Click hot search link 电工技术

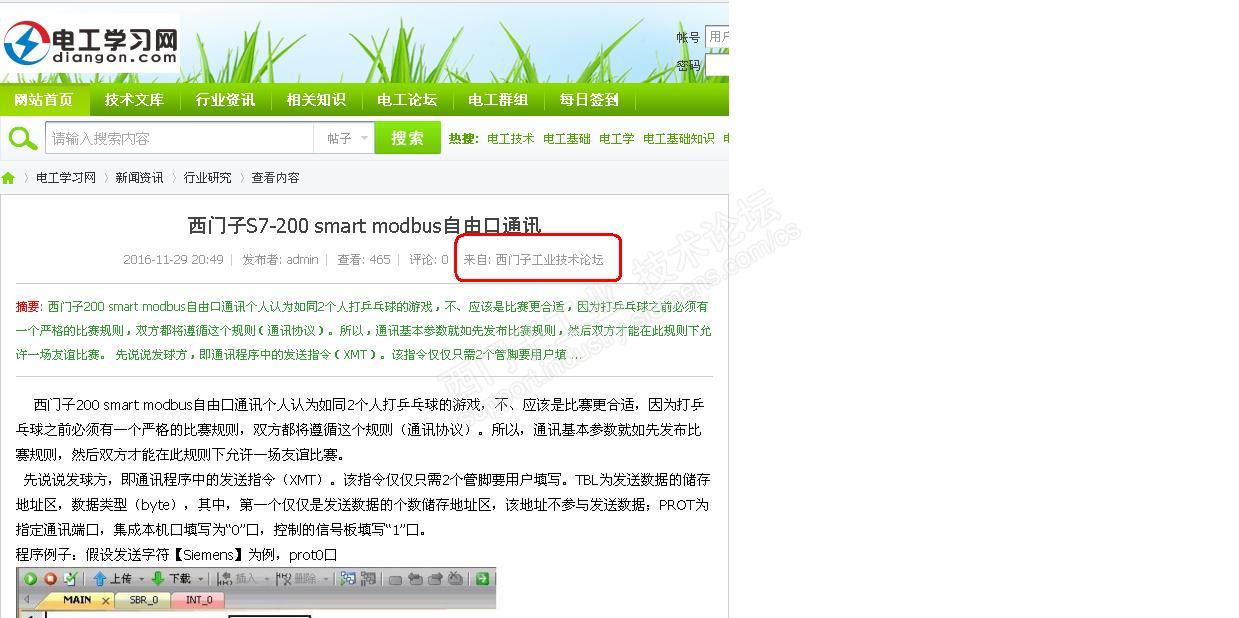tap(511, 139)
